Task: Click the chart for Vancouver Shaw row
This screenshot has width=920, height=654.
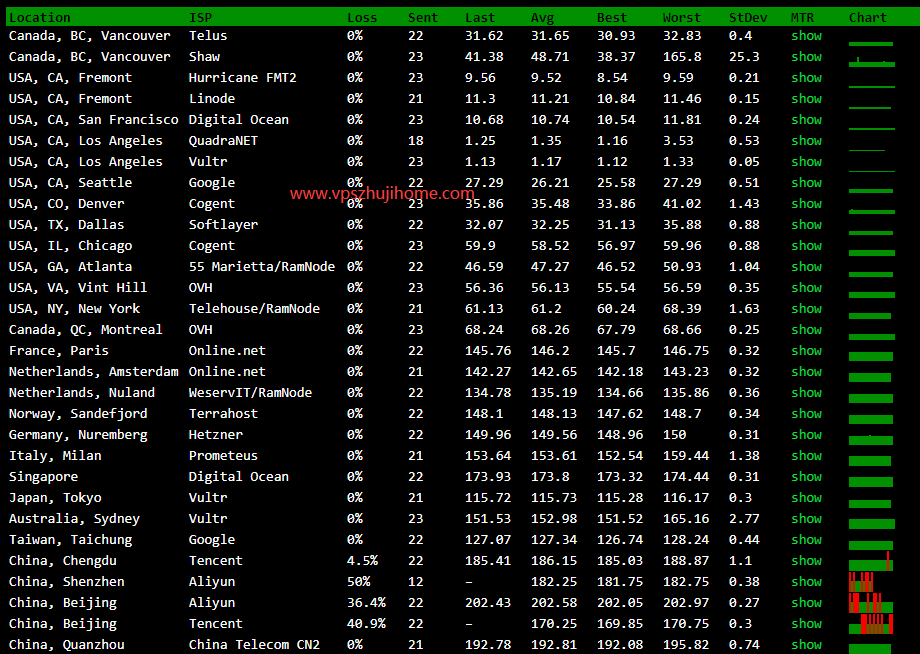Action: point(871,62)
